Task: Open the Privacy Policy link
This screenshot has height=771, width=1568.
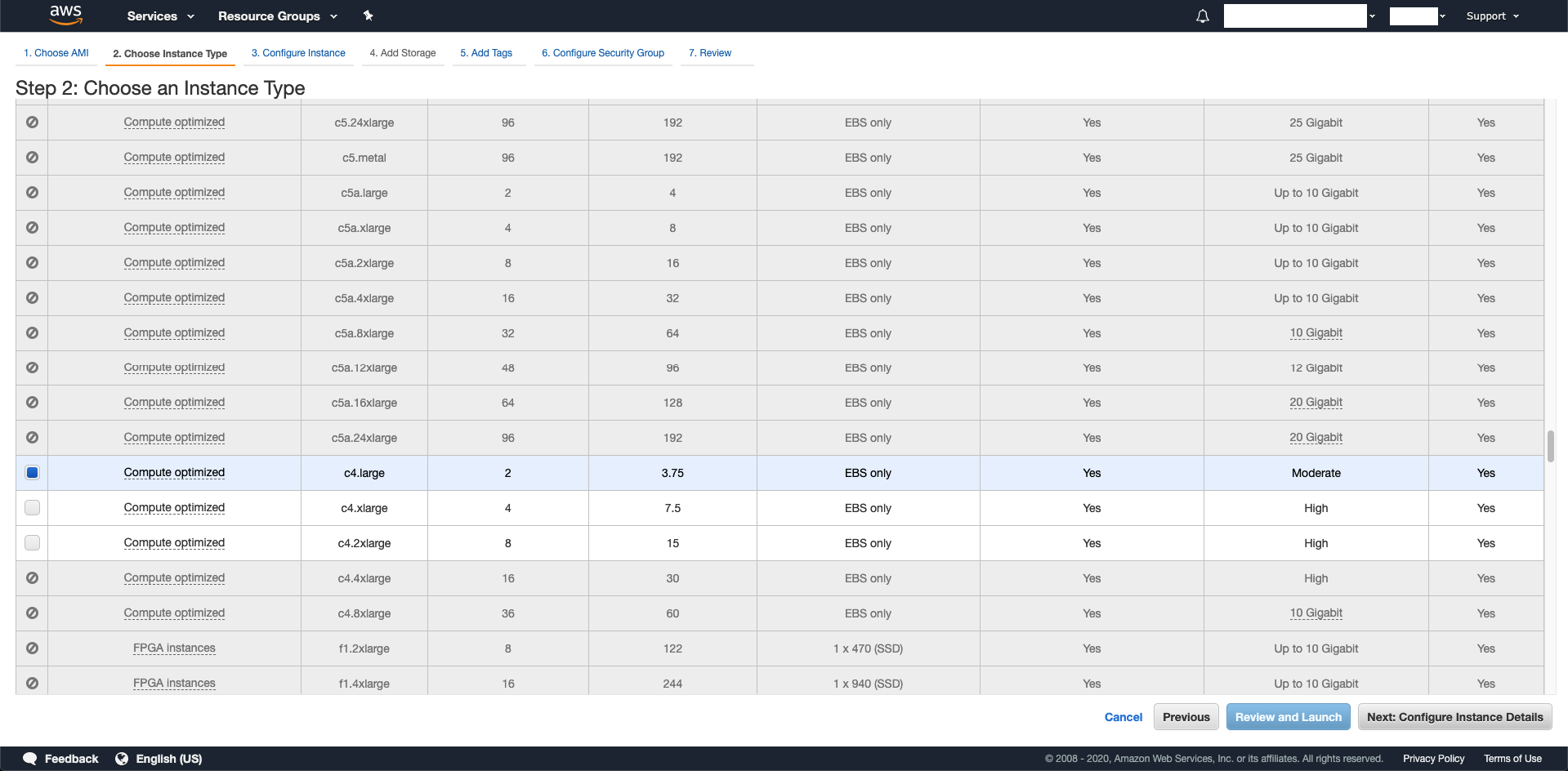Action: coord(1434,759)
